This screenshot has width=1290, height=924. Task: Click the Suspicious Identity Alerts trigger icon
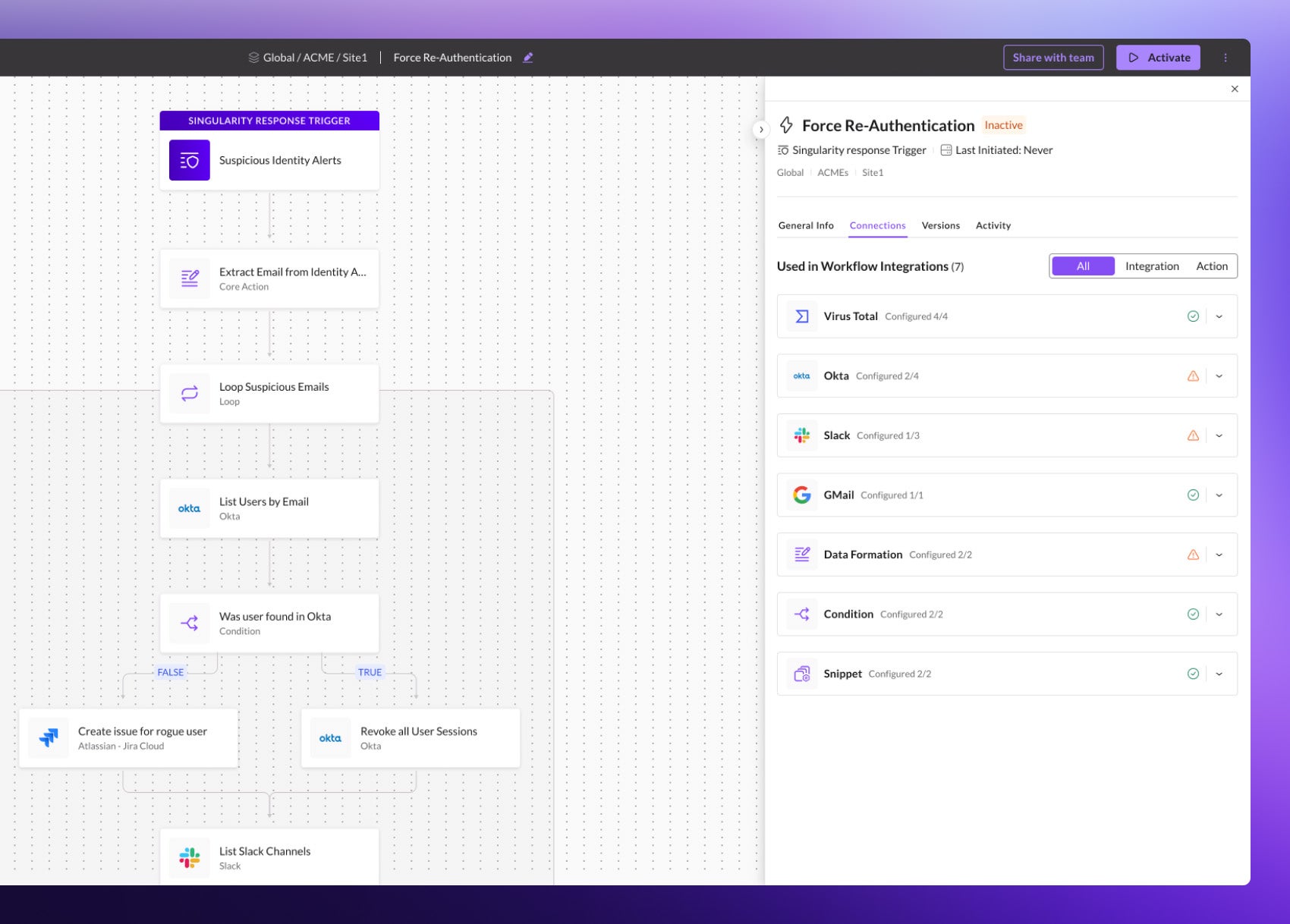189,160
